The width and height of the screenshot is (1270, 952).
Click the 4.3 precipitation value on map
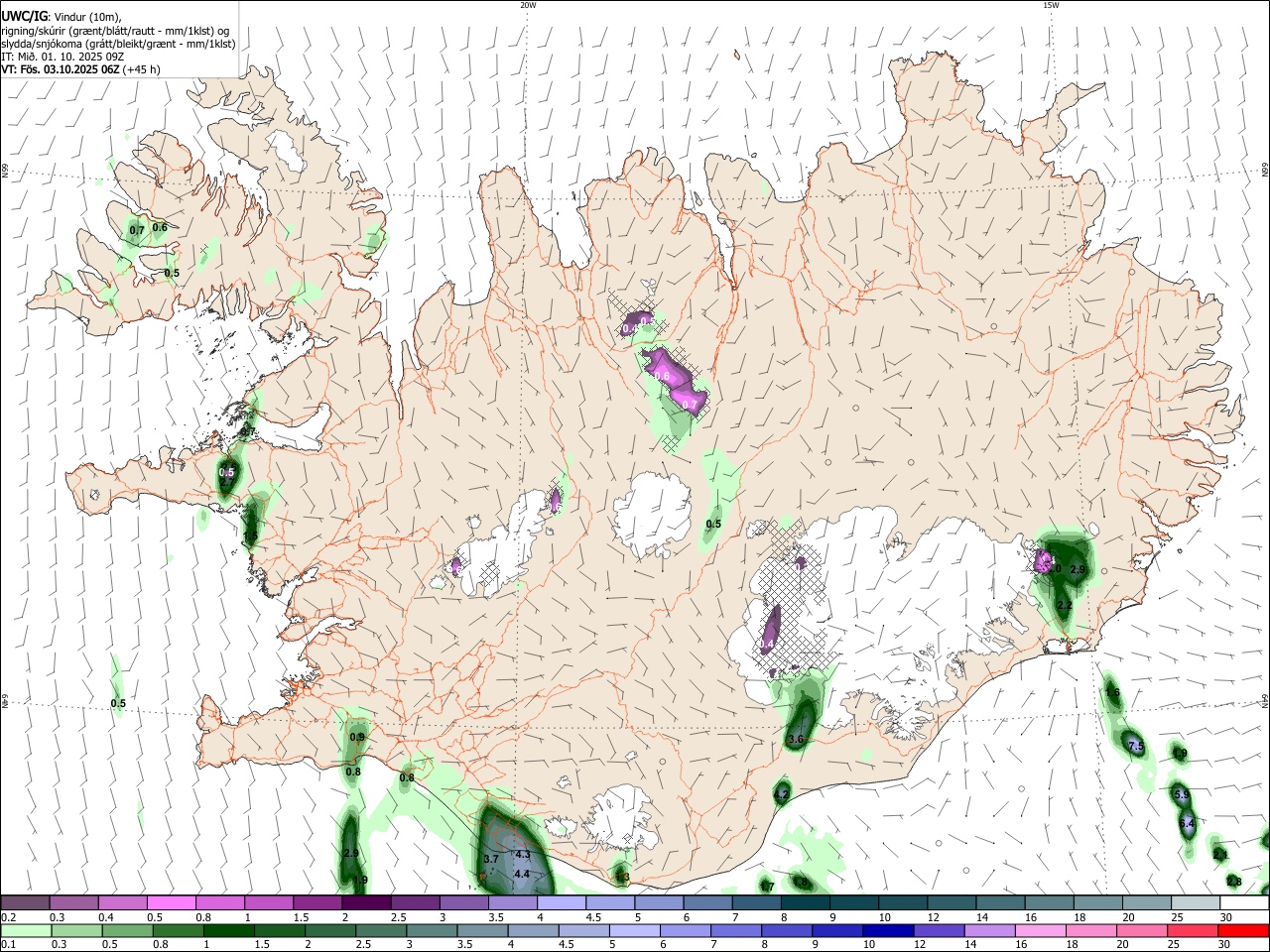coord(523,854)
